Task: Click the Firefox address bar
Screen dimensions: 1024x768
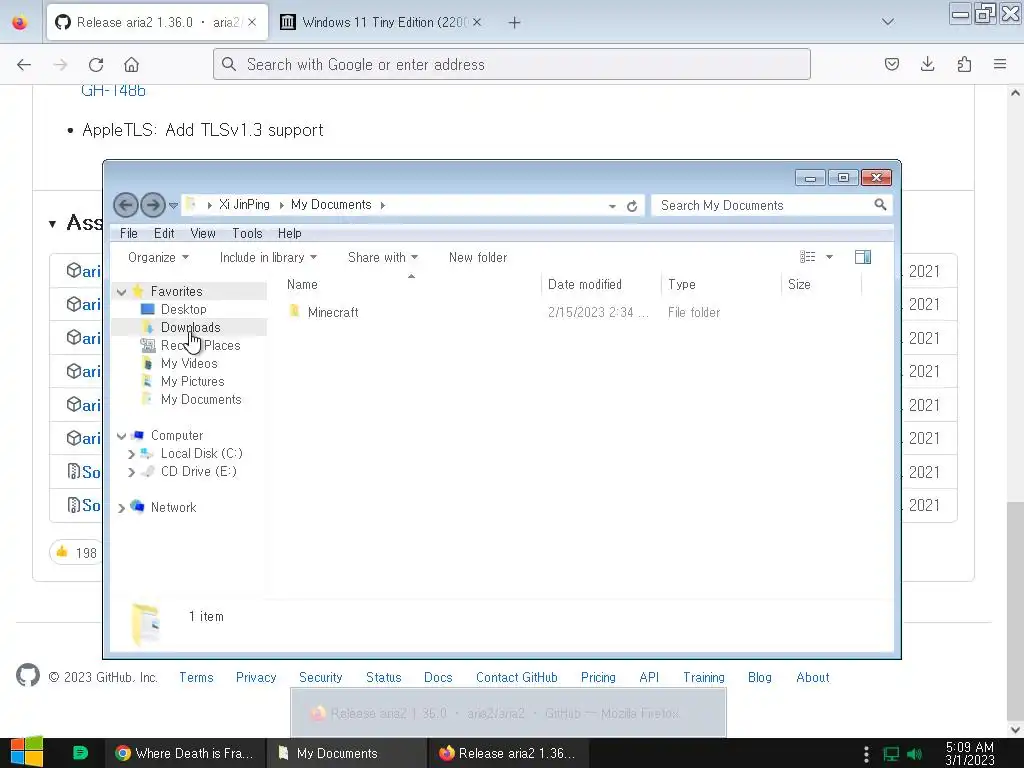Action: [511, 64]
